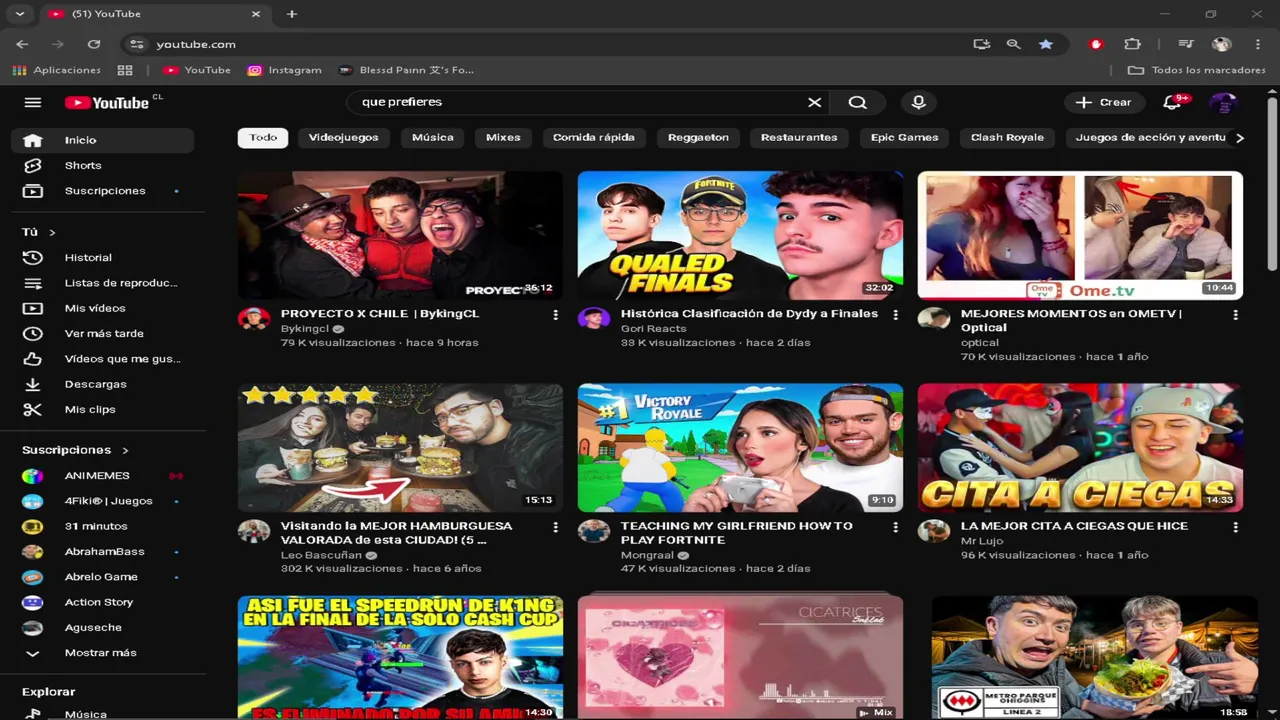Open a new browser tab

291,14
